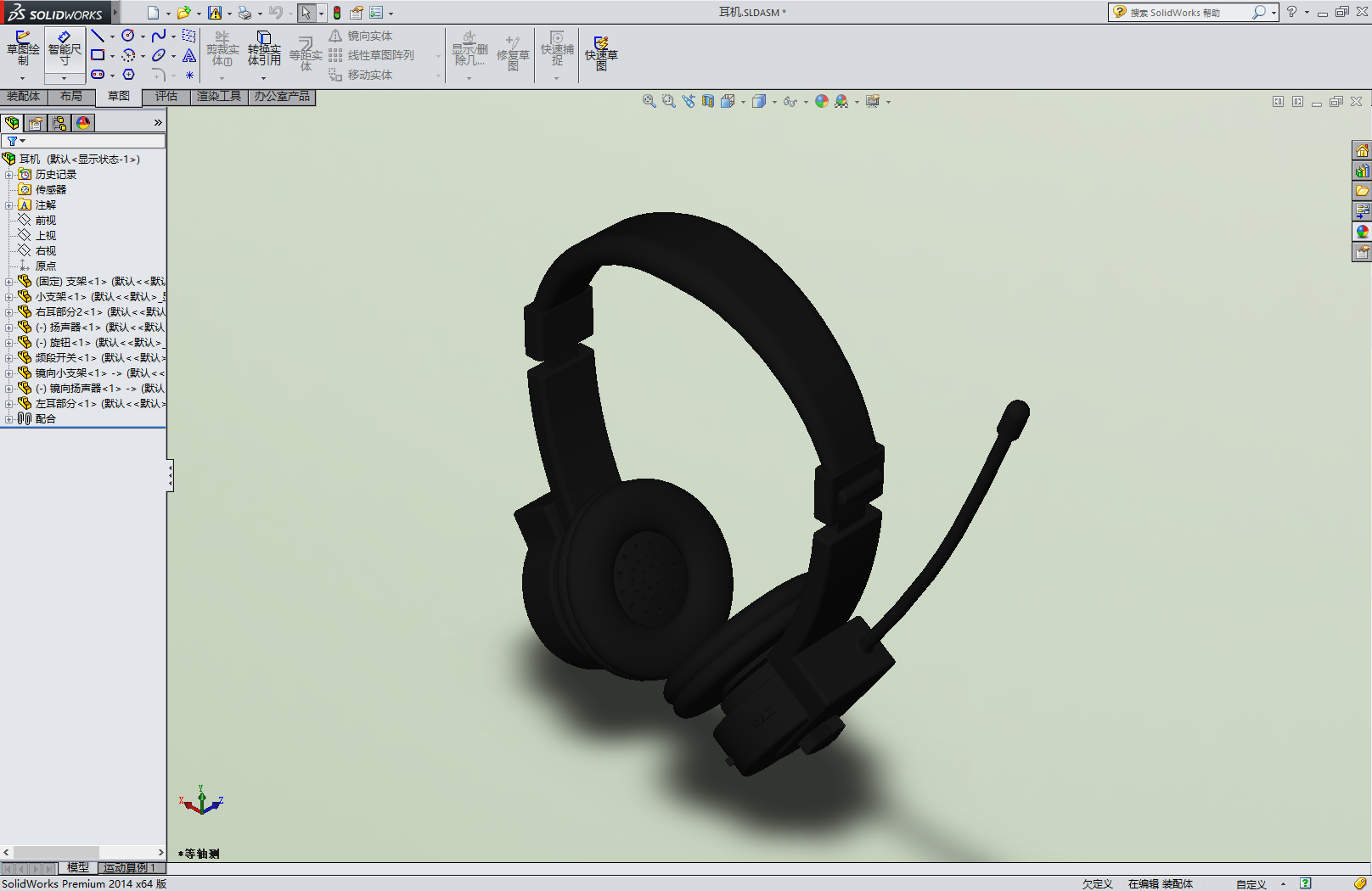Click the feature tree filter field
Image resolution: width=1372 pixels, height=891 pixels.
(x=83, y=141)
